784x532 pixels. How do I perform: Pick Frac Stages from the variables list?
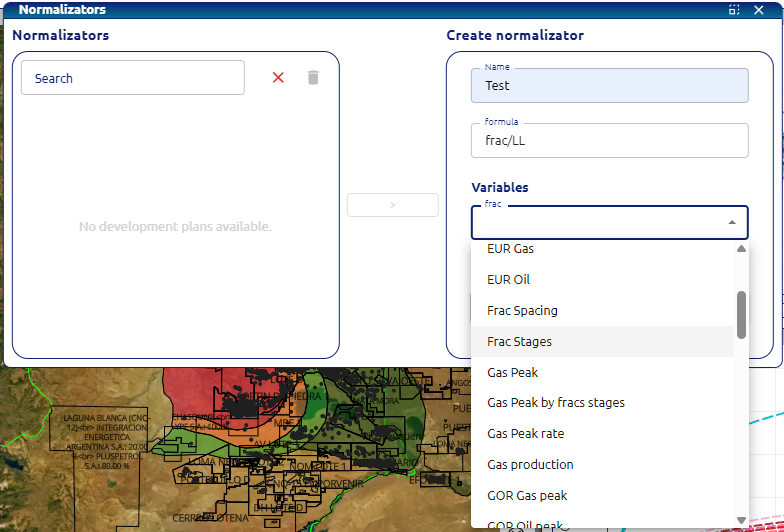click(519, 342)
